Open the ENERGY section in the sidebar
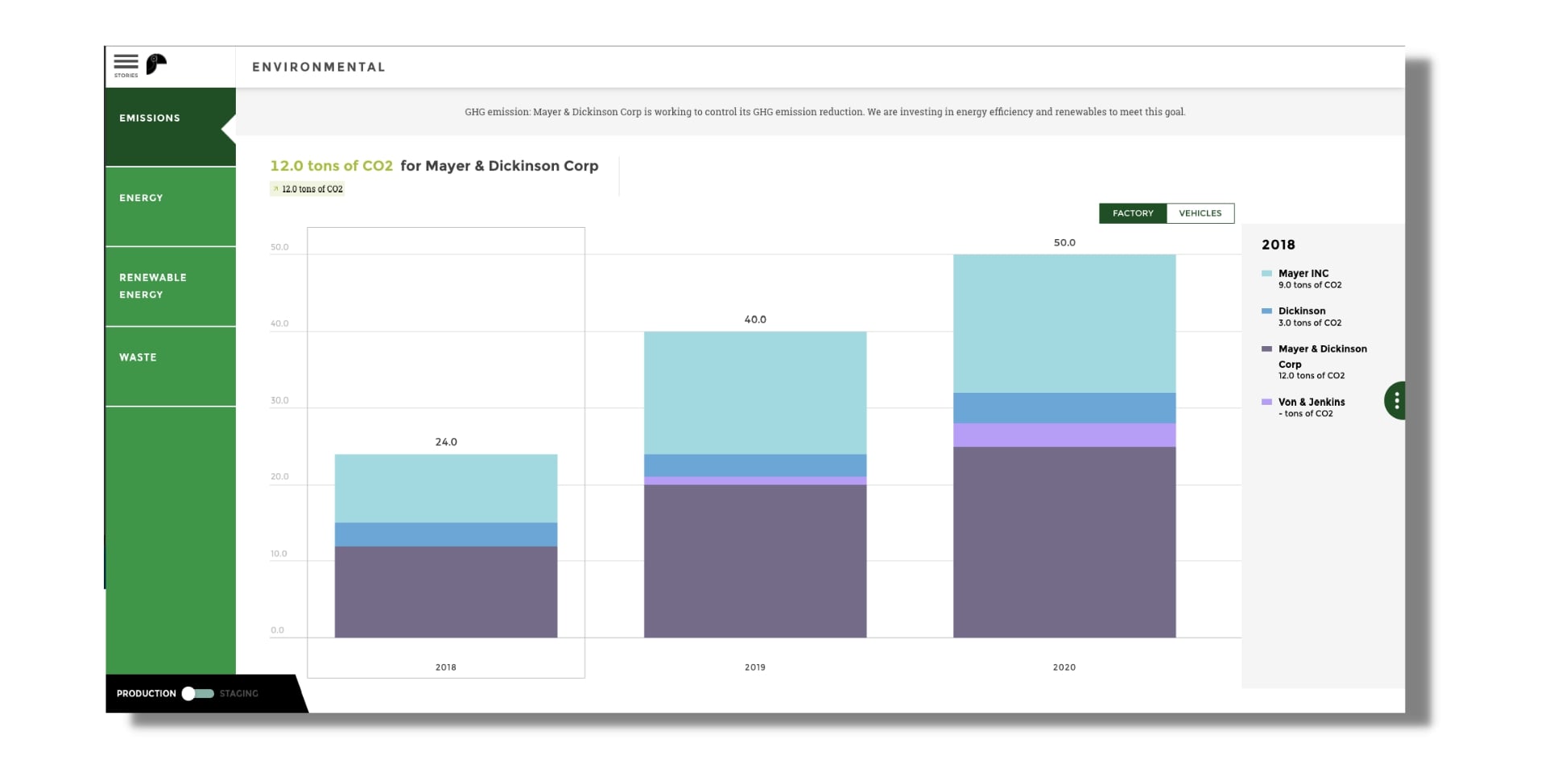Screen dimensions: 1545x784 click(x=142, y=198)
